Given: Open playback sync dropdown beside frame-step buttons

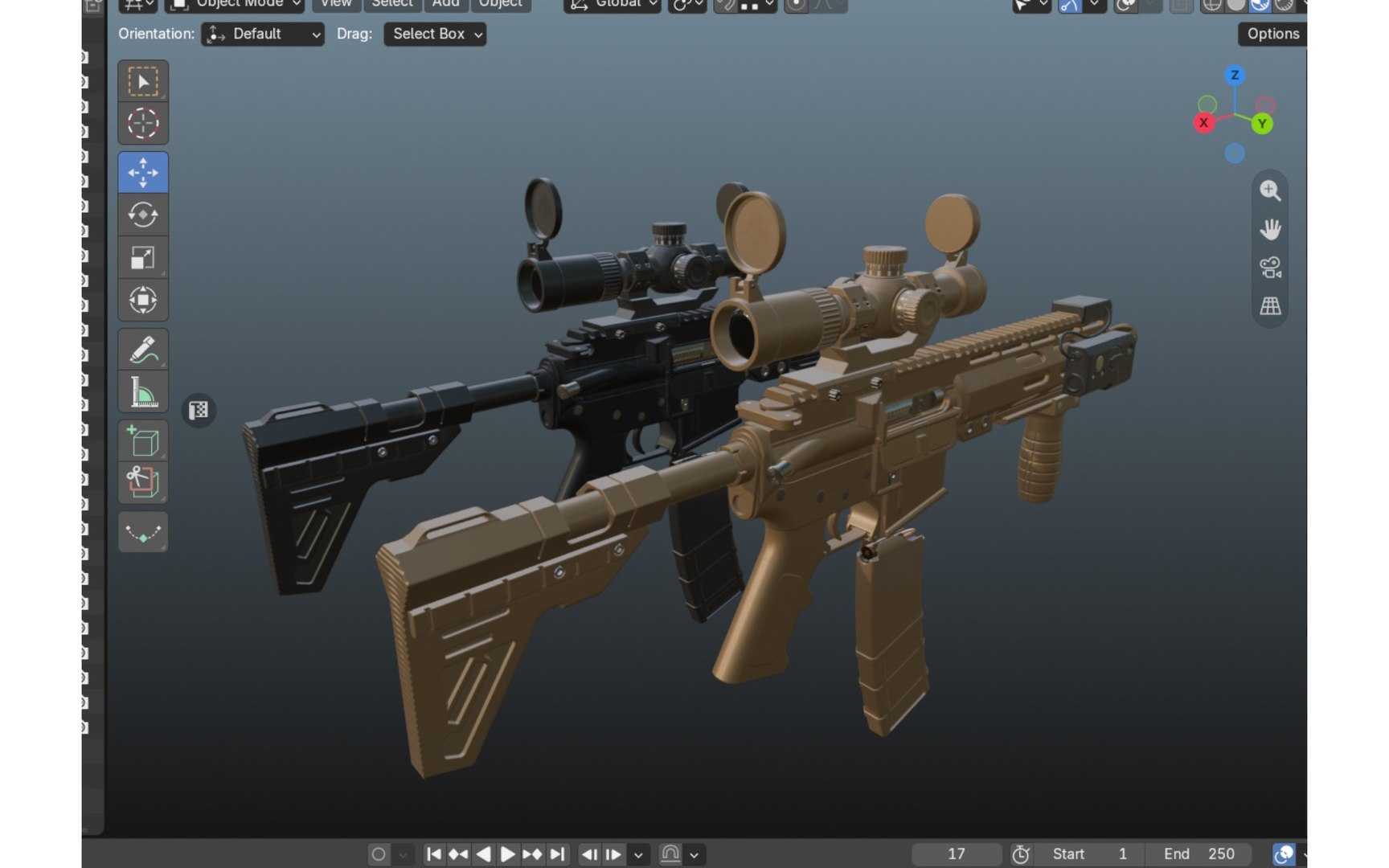Looking at the screenshot, I should coord(638,854).
